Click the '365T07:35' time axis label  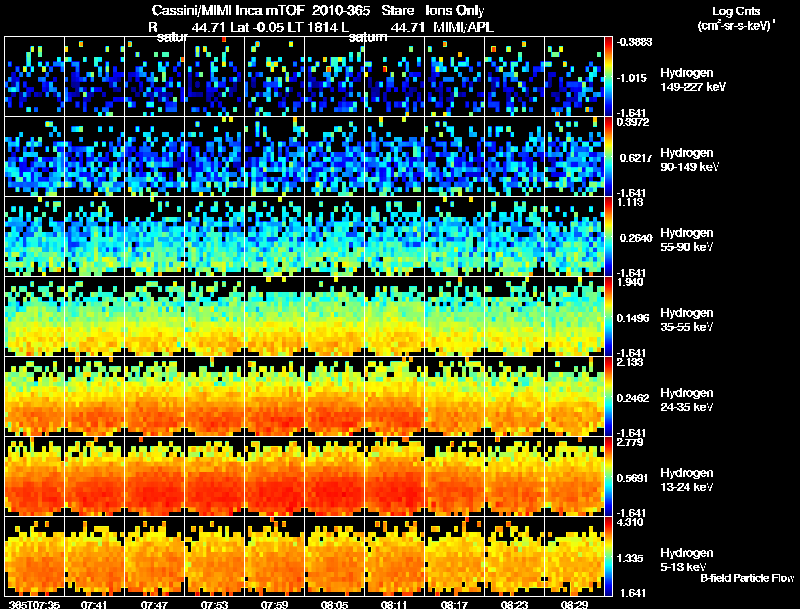[34, 604]
